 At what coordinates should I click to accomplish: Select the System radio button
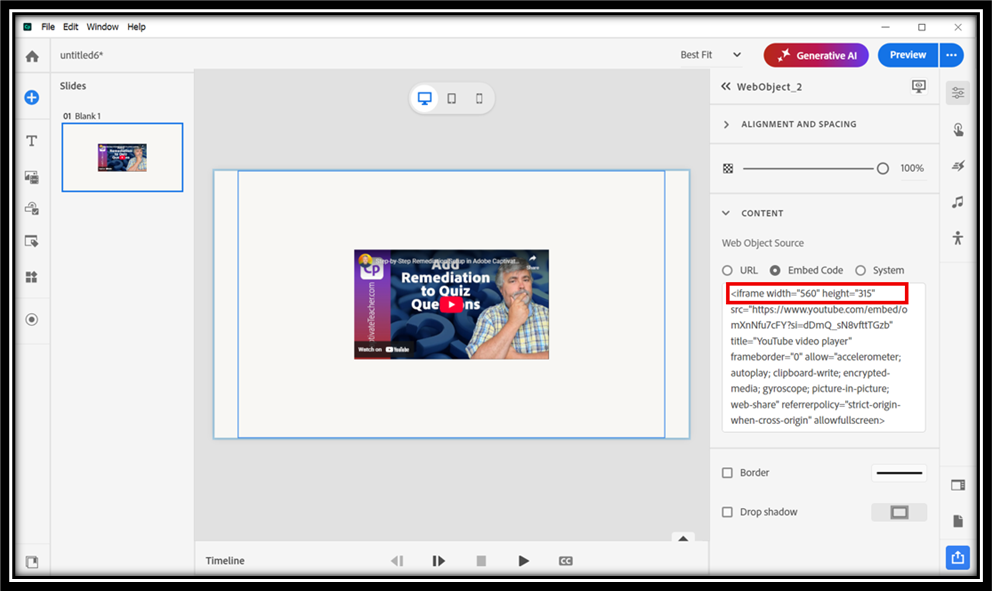860,270
